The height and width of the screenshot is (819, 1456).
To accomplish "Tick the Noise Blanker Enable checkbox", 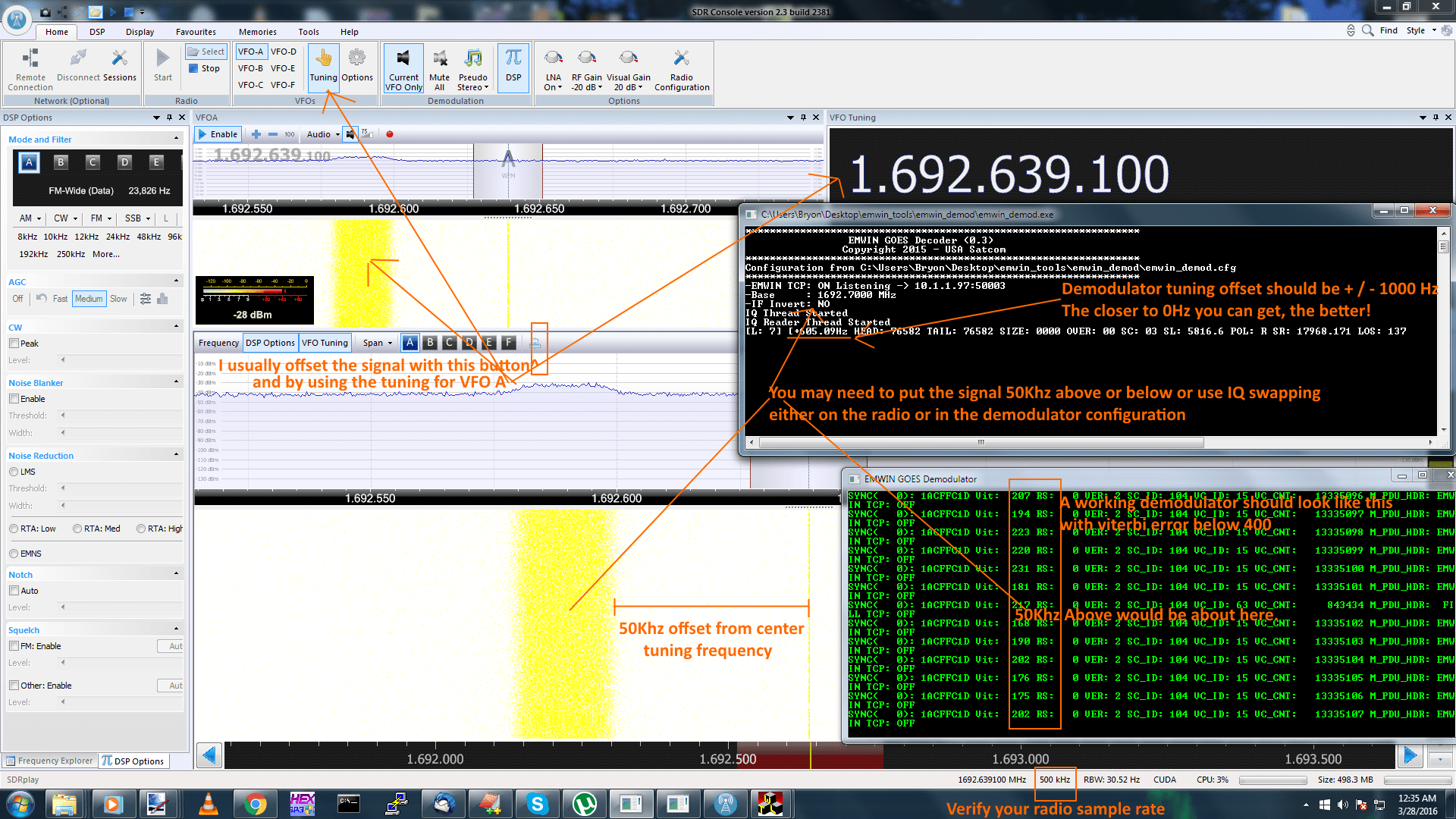I will [14, 399].
